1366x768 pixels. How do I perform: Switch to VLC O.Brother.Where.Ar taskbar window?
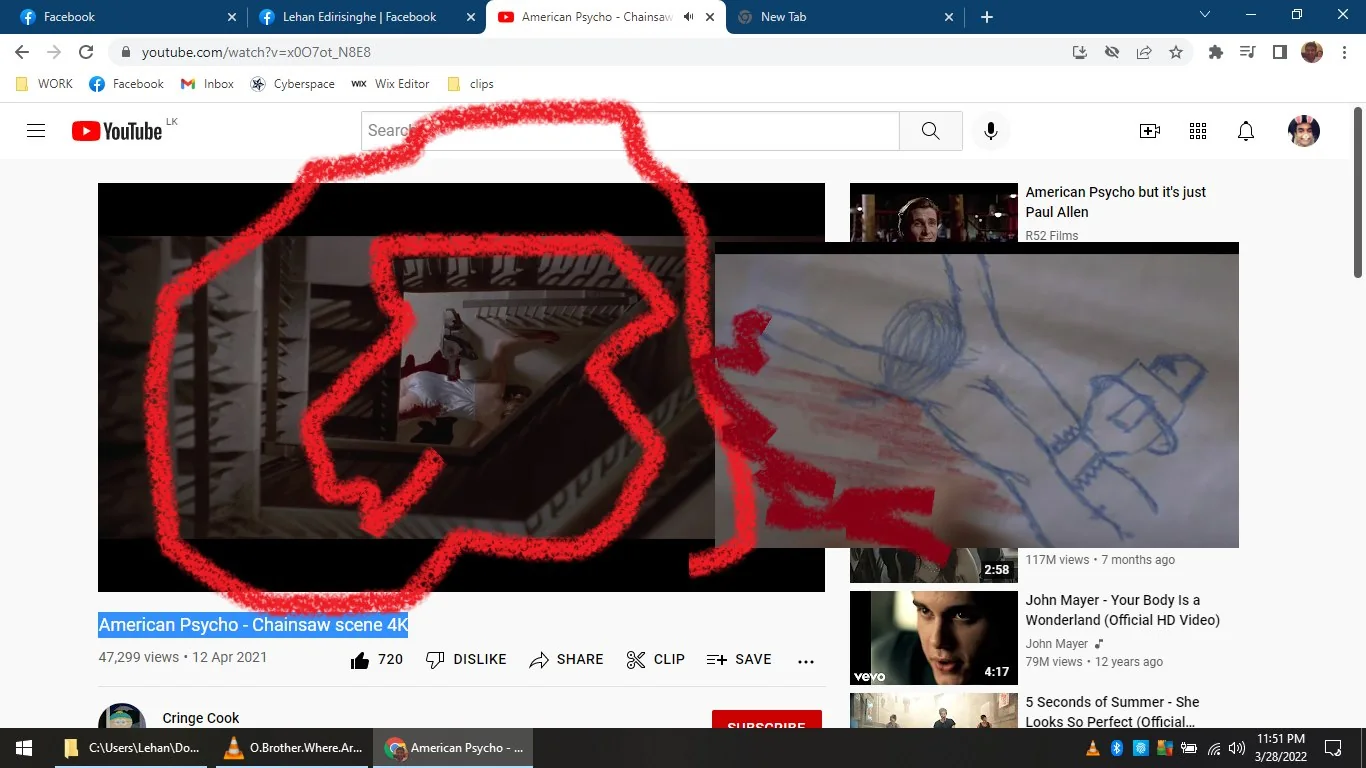[291, 748]
